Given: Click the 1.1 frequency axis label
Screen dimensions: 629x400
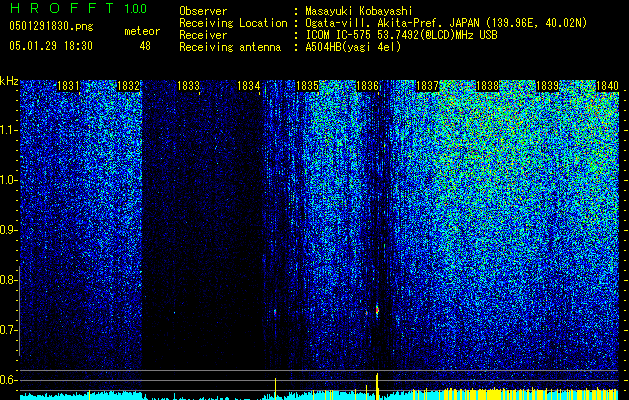Looking at the screenshot, I should 8,130.
